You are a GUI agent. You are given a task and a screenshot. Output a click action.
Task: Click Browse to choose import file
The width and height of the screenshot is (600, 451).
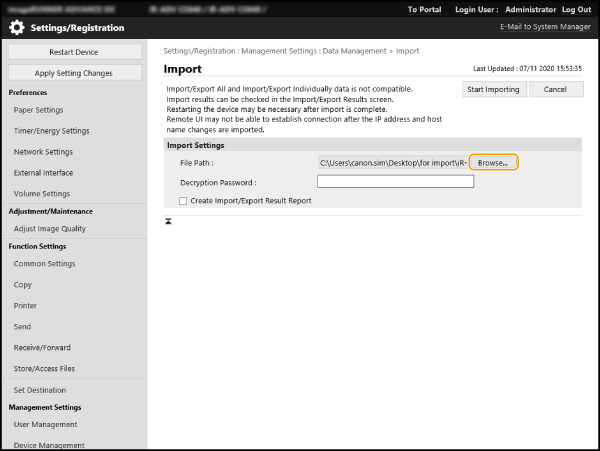pyautogui.click(x=493, y=162)
